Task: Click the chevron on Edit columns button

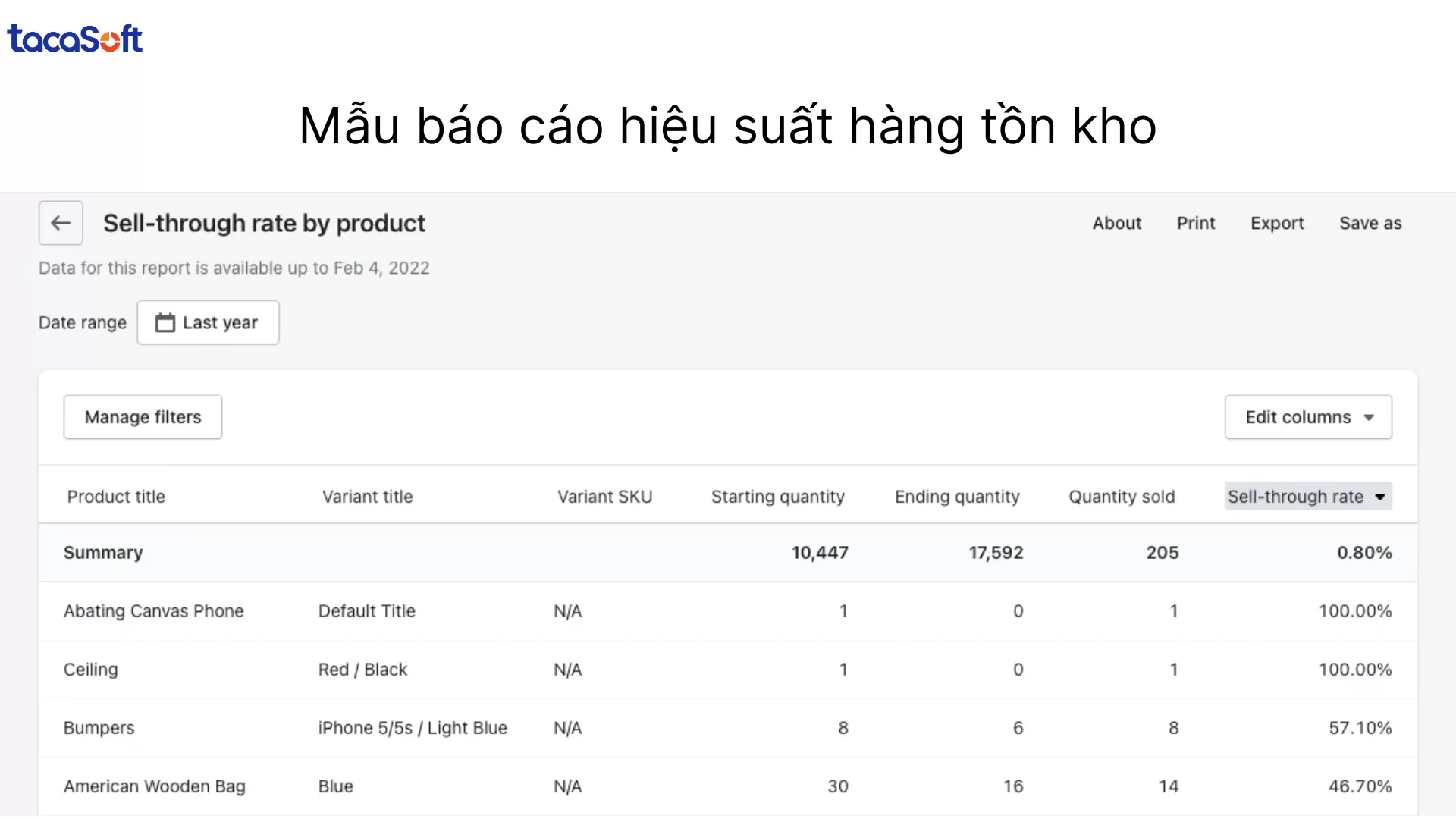Action: point(1370,417)
